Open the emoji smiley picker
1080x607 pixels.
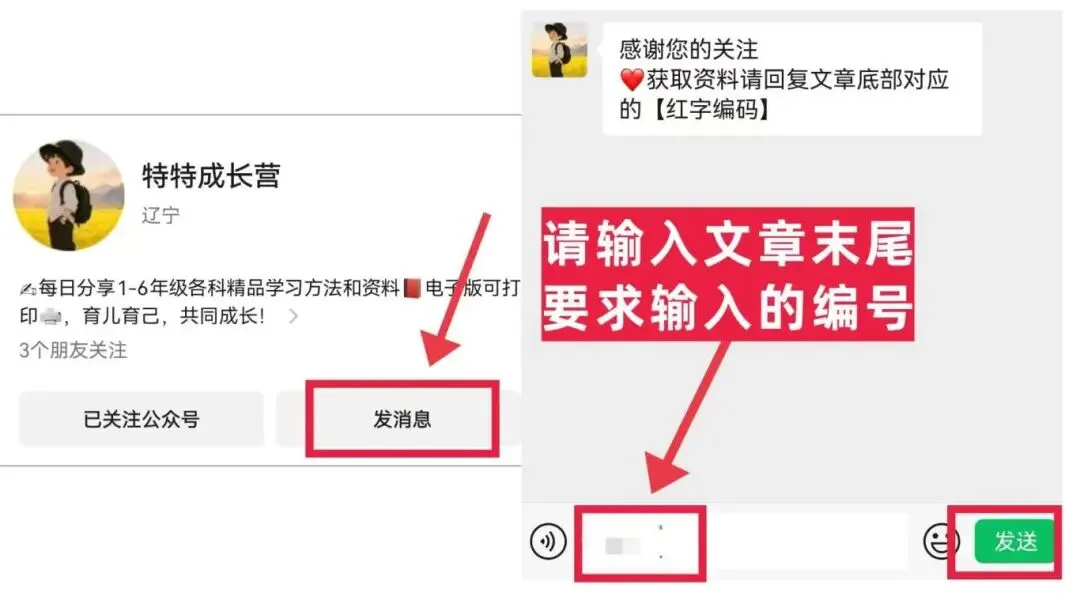[940, 542]
